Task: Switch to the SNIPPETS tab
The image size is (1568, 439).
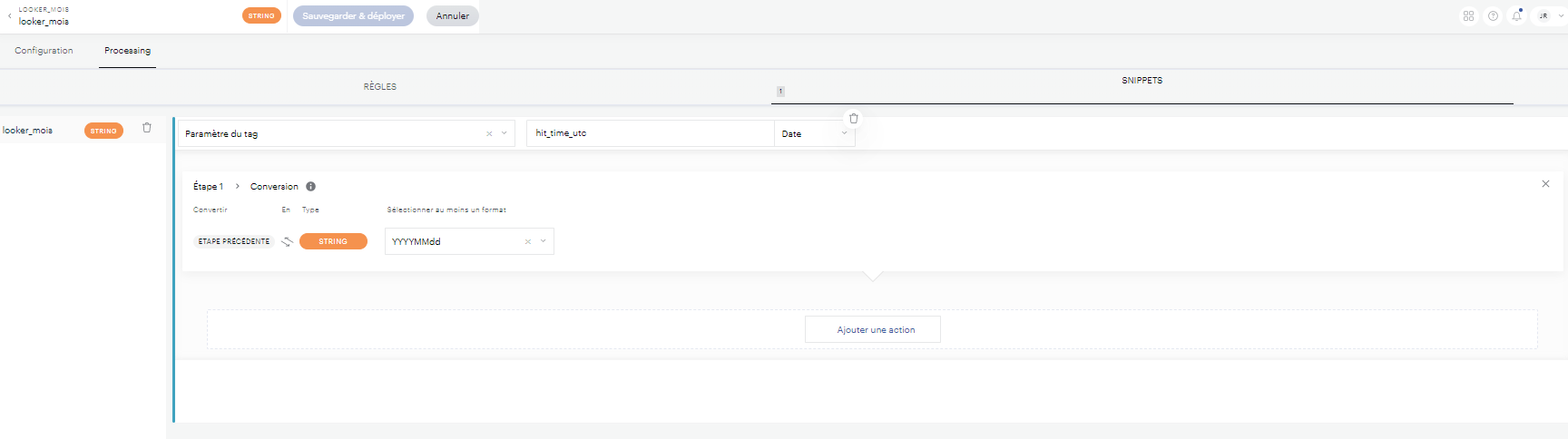Action: tap(1142, 81)
